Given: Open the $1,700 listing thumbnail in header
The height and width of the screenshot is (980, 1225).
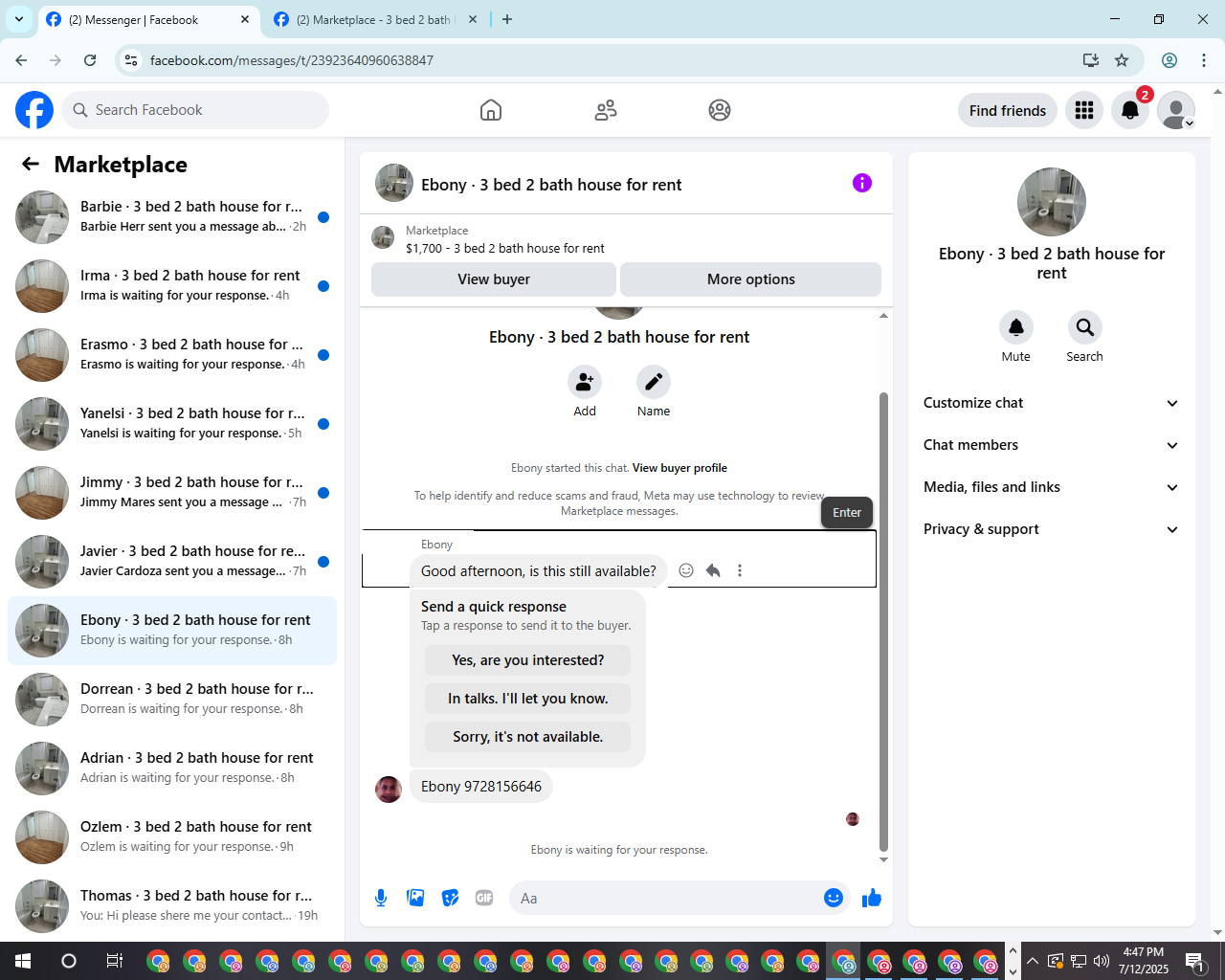Looking at the screenshot, I should (383, 237).
